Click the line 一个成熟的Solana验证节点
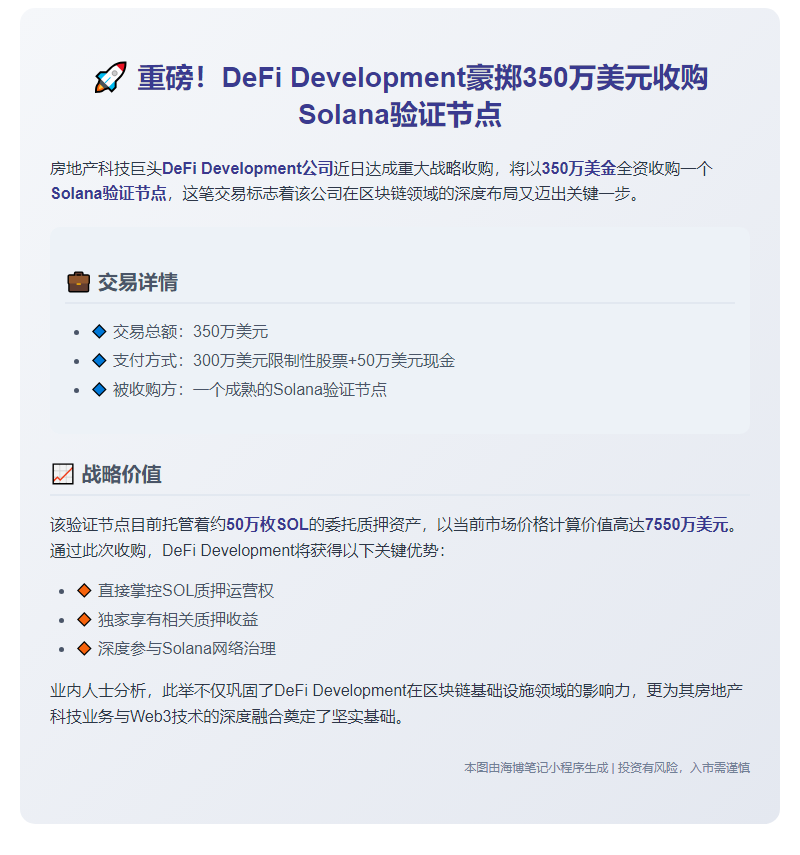800x855 pixels. [290, 389]
